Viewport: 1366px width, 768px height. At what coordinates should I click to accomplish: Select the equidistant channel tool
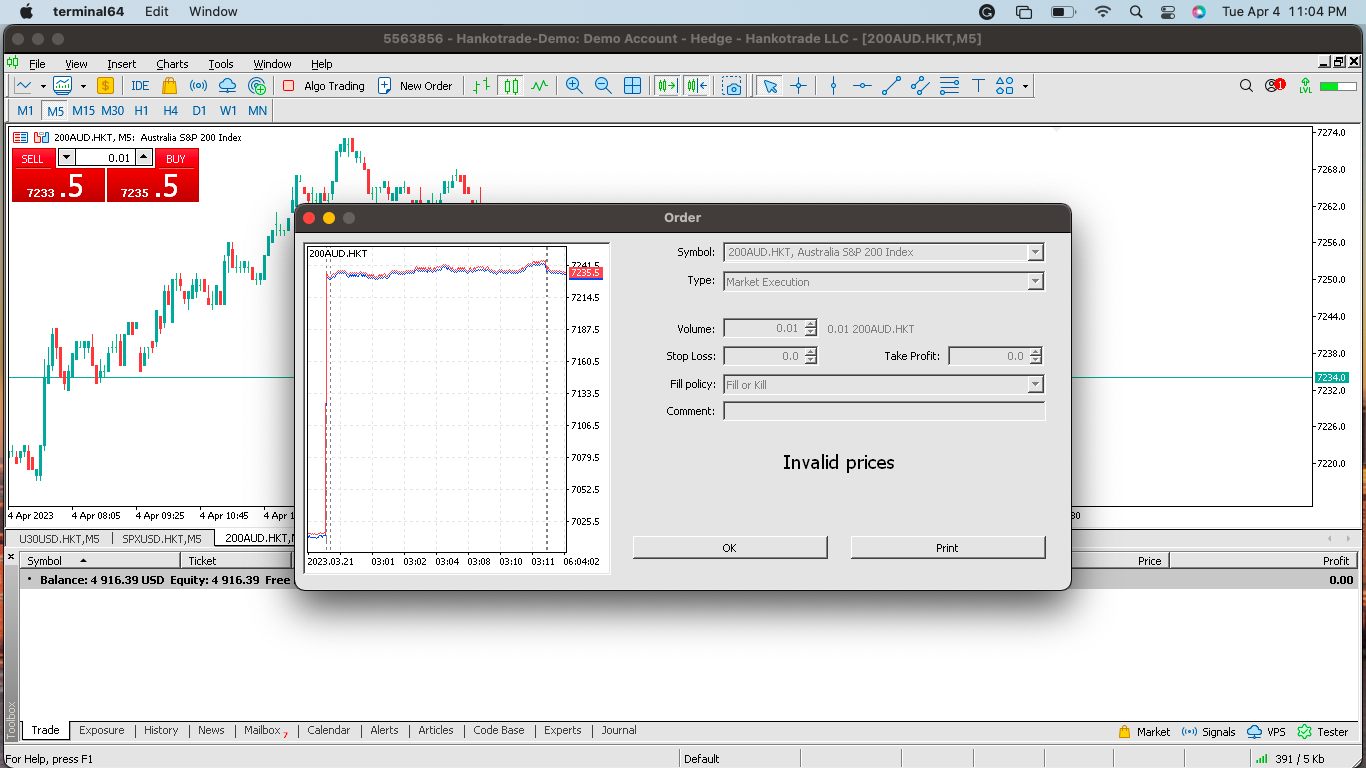coord(920,86)
